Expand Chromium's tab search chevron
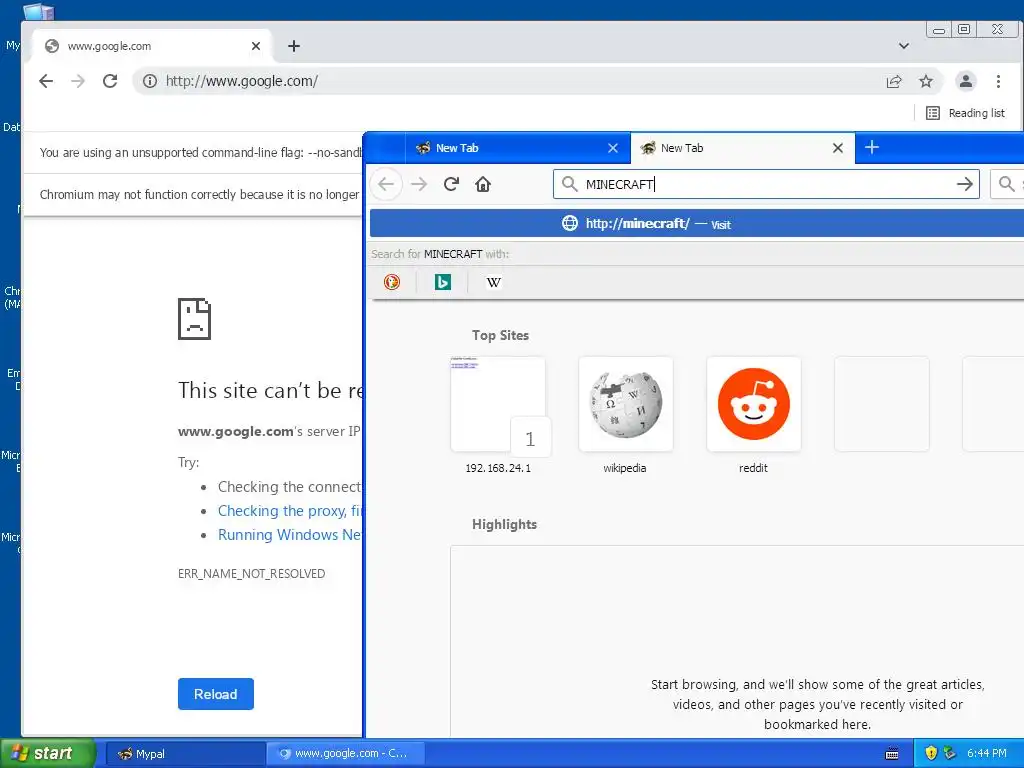Screen dimensions: 1024x768 click(x=904, y=46)
